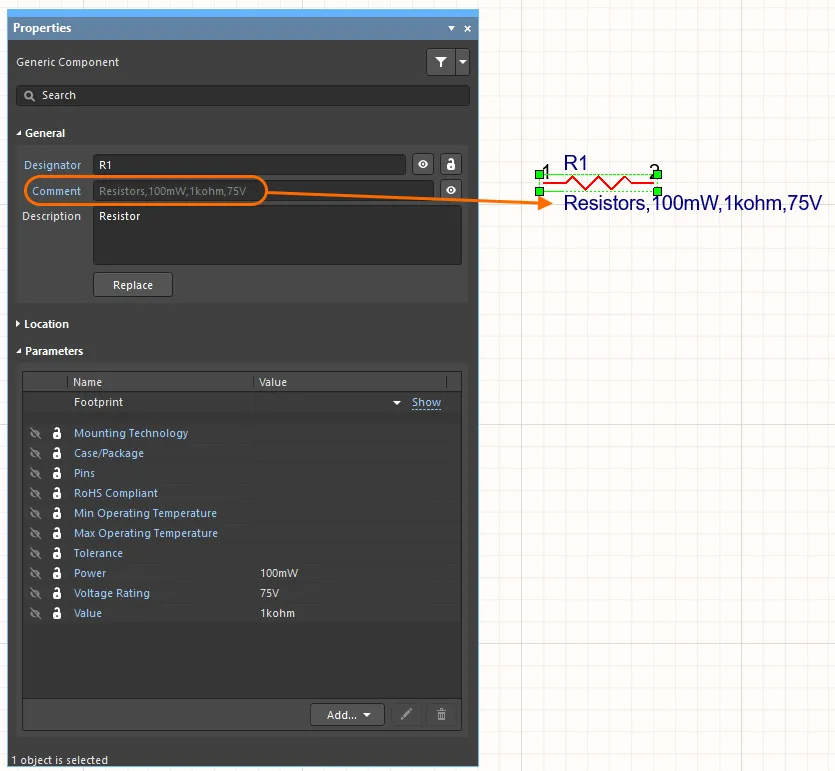Click lock icon for Min Operating Temperature
835x771 pixels.
coord(57,513)
